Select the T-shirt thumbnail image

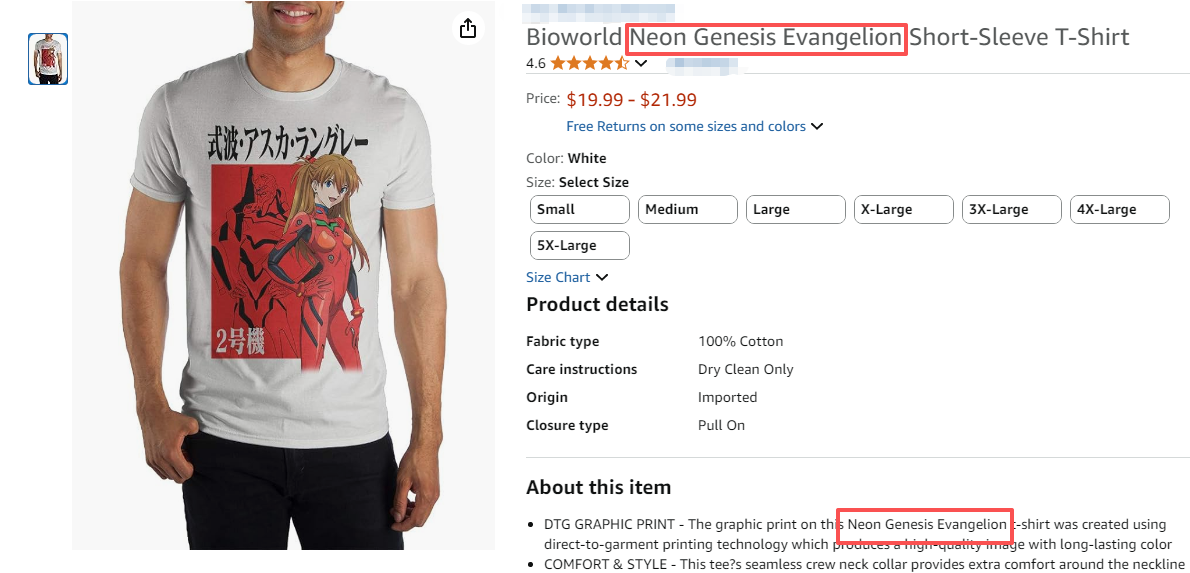click(48, 59)
